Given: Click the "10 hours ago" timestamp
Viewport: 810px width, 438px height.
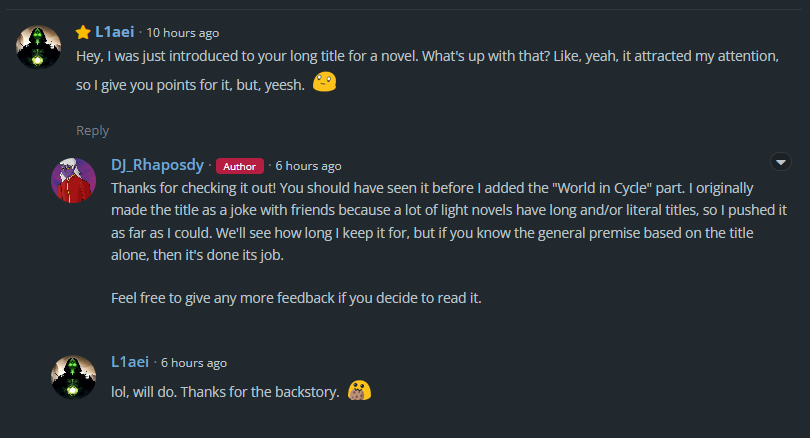Looking at the screenshot, I should 183,33.
